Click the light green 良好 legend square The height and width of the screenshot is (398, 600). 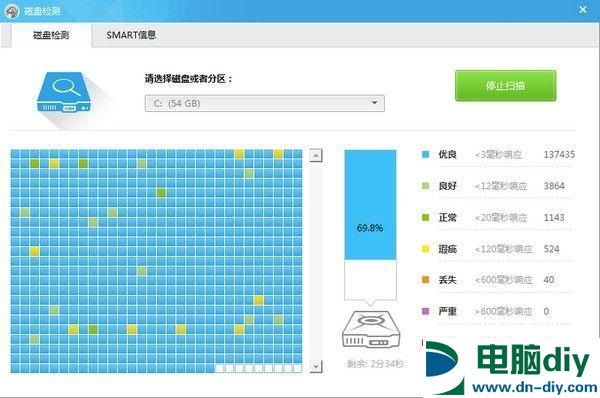click(x=425, y=186)
